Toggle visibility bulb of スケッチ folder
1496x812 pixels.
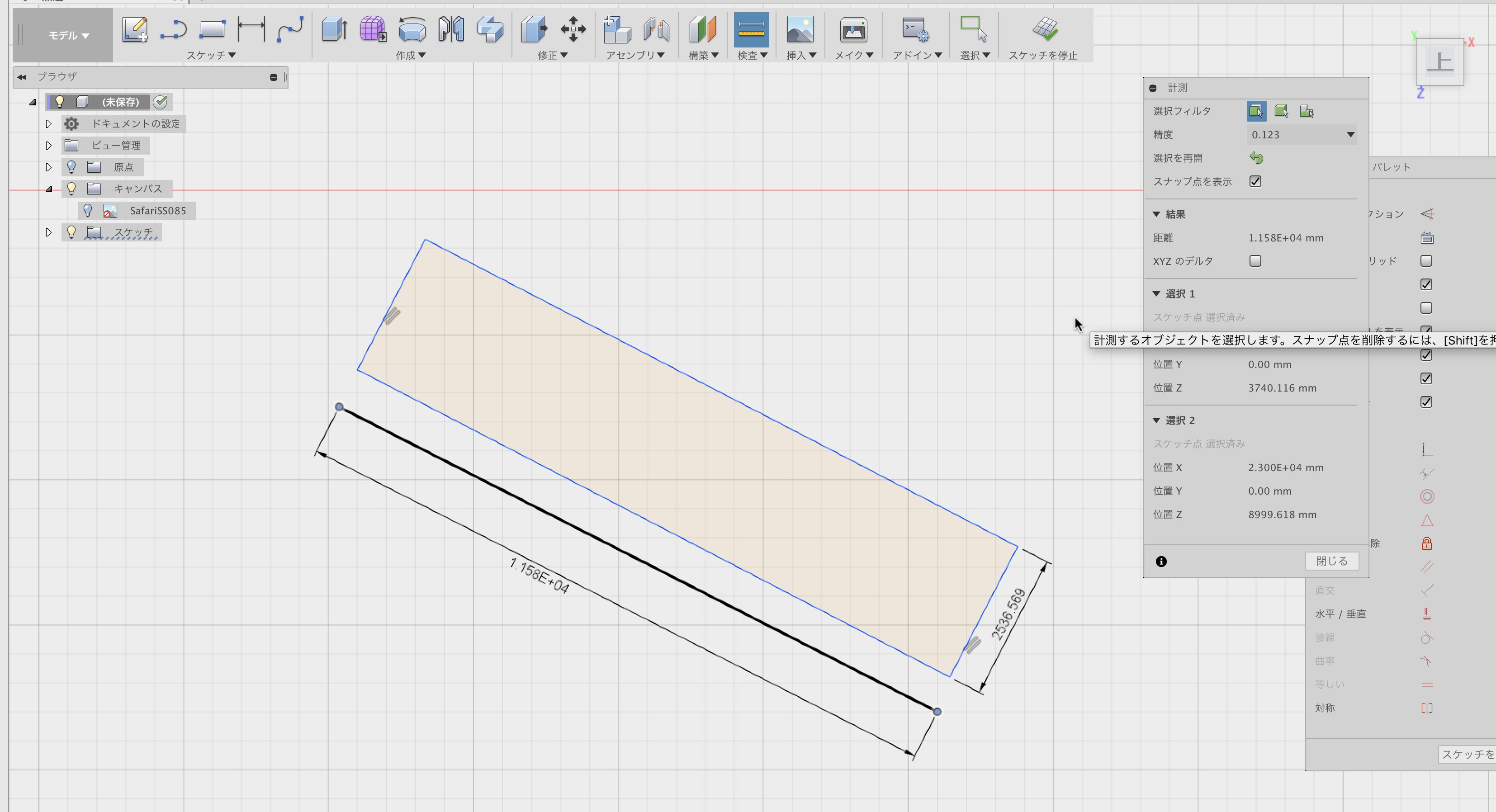[71, 232]
